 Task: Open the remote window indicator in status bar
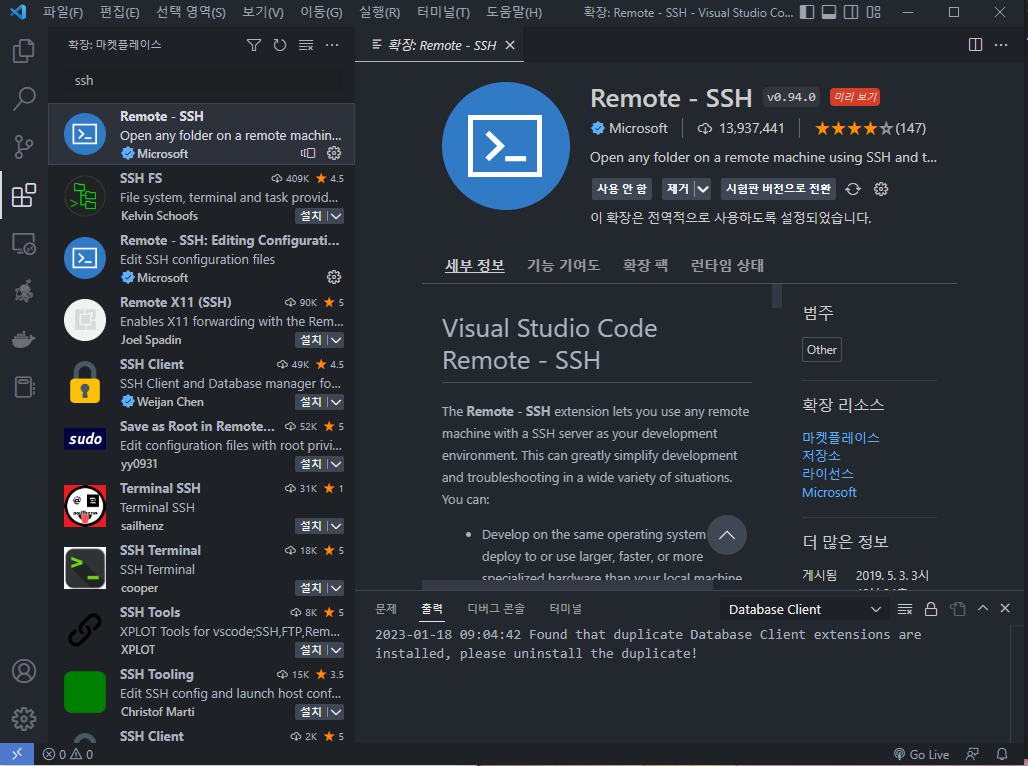pyautogui.click(x=17, y=754)
